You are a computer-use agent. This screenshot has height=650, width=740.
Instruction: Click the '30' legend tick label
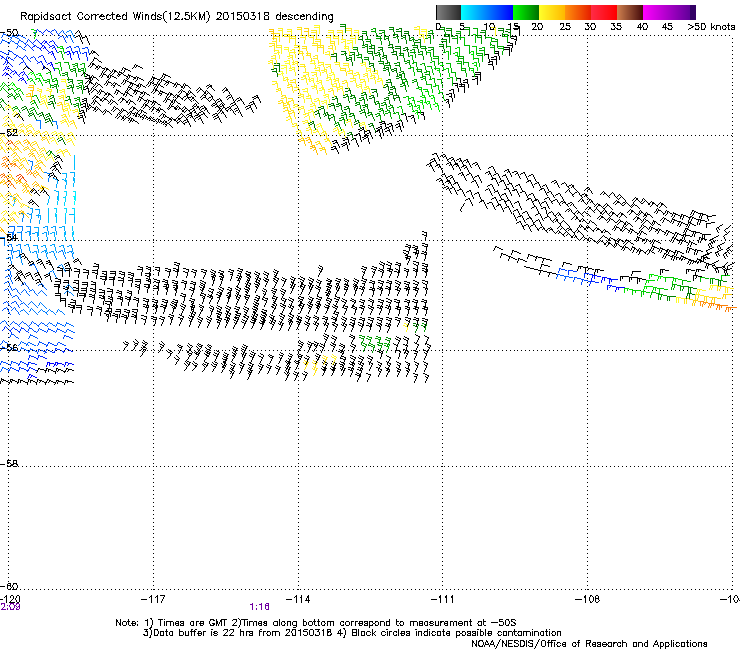tap(590, 27)
